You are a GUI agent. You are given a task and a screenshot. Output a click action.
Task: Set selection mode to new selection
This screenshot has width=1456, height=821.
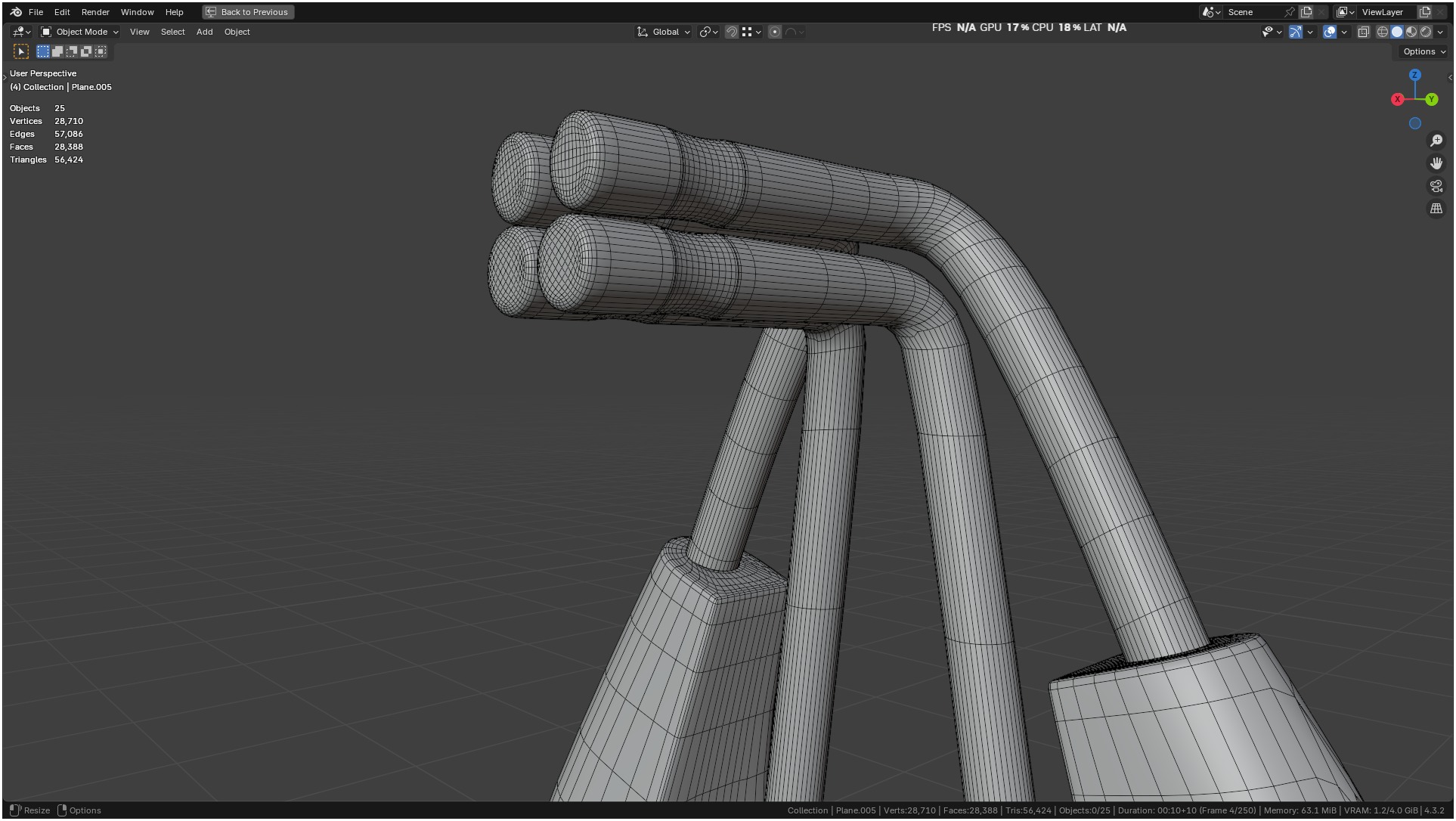pos(43,51)
